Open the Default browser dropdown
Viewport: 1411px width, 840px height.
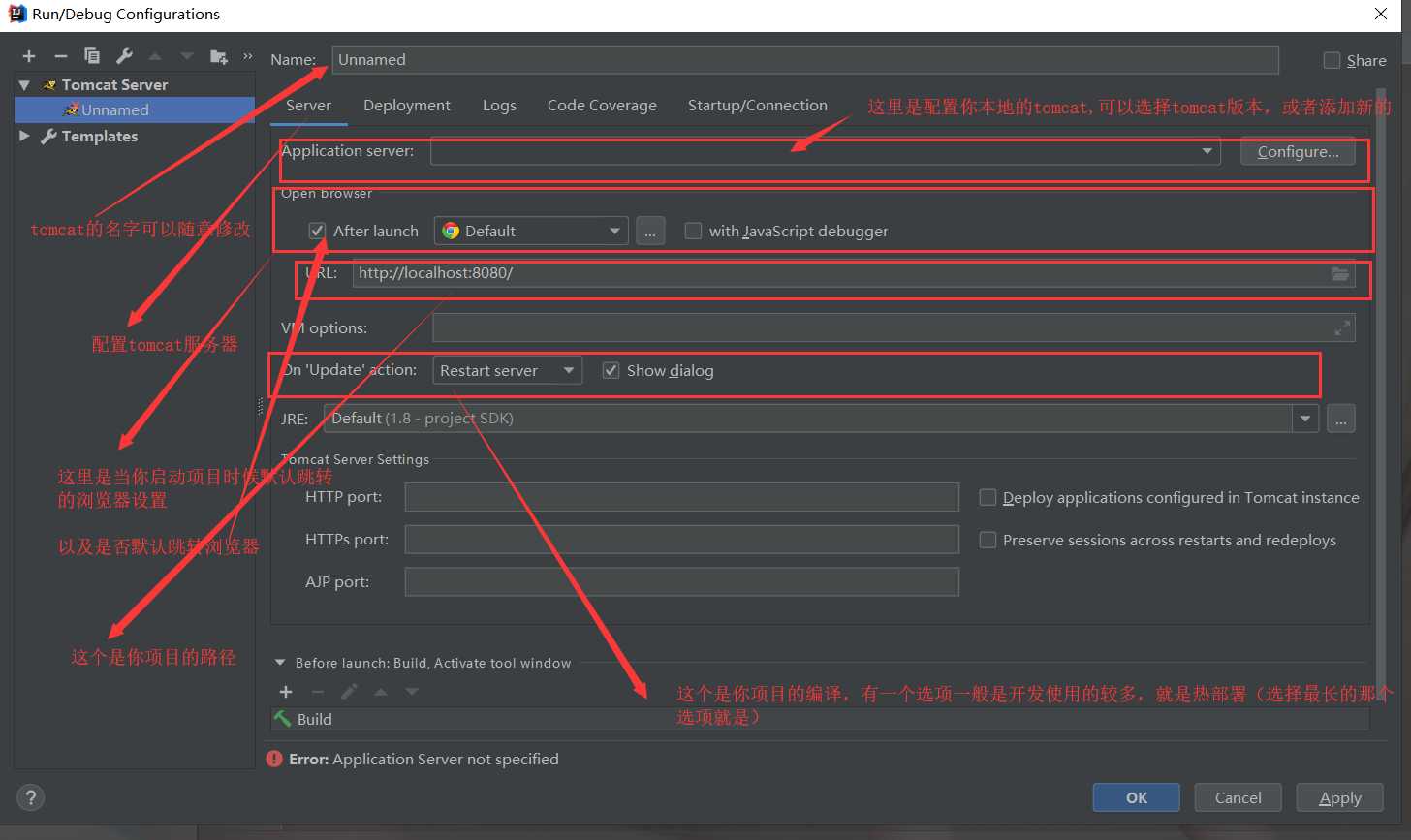pyautogui.click(x=531, y=231)
